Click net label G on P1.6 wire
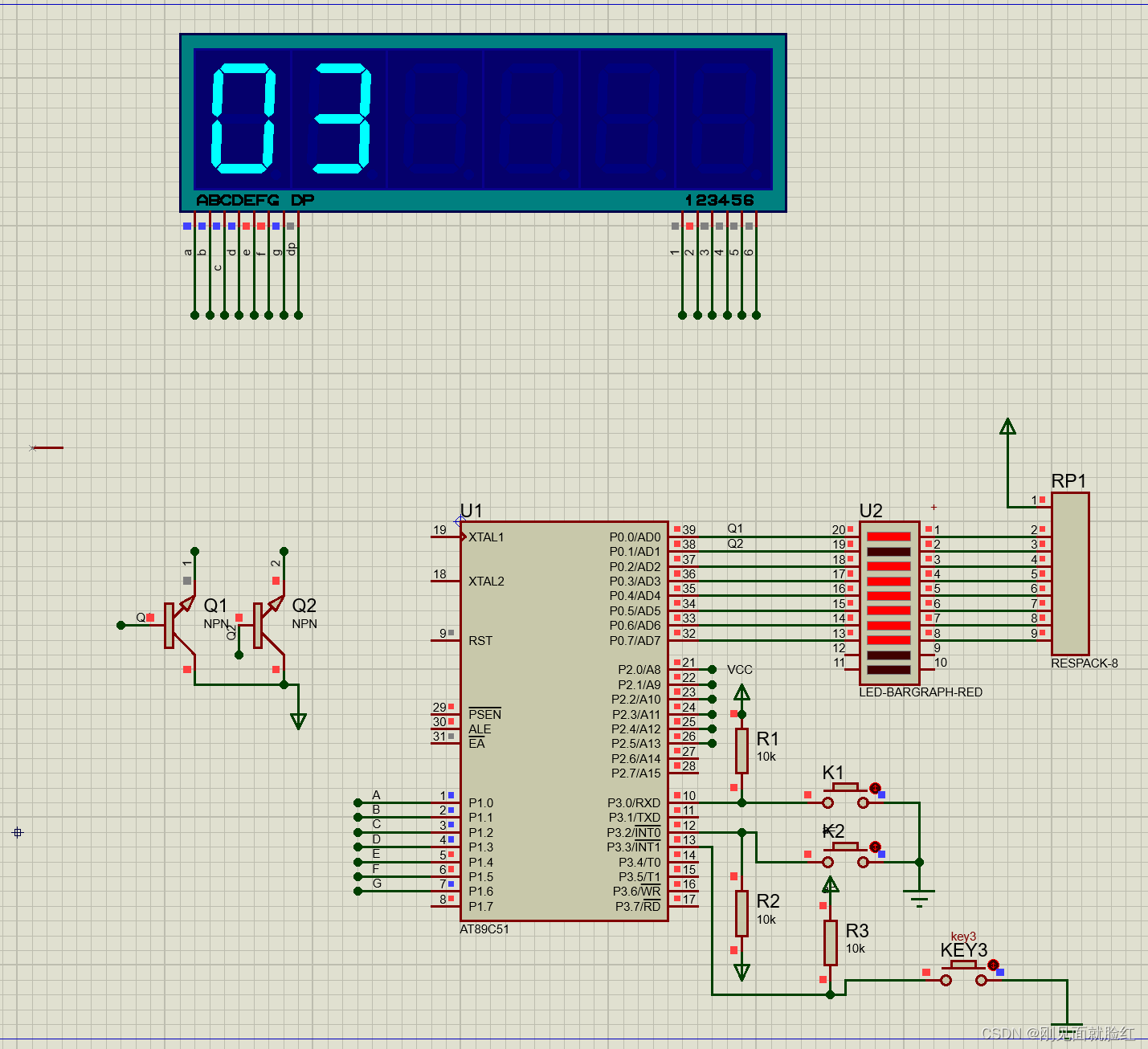 (x=376, y=884)
